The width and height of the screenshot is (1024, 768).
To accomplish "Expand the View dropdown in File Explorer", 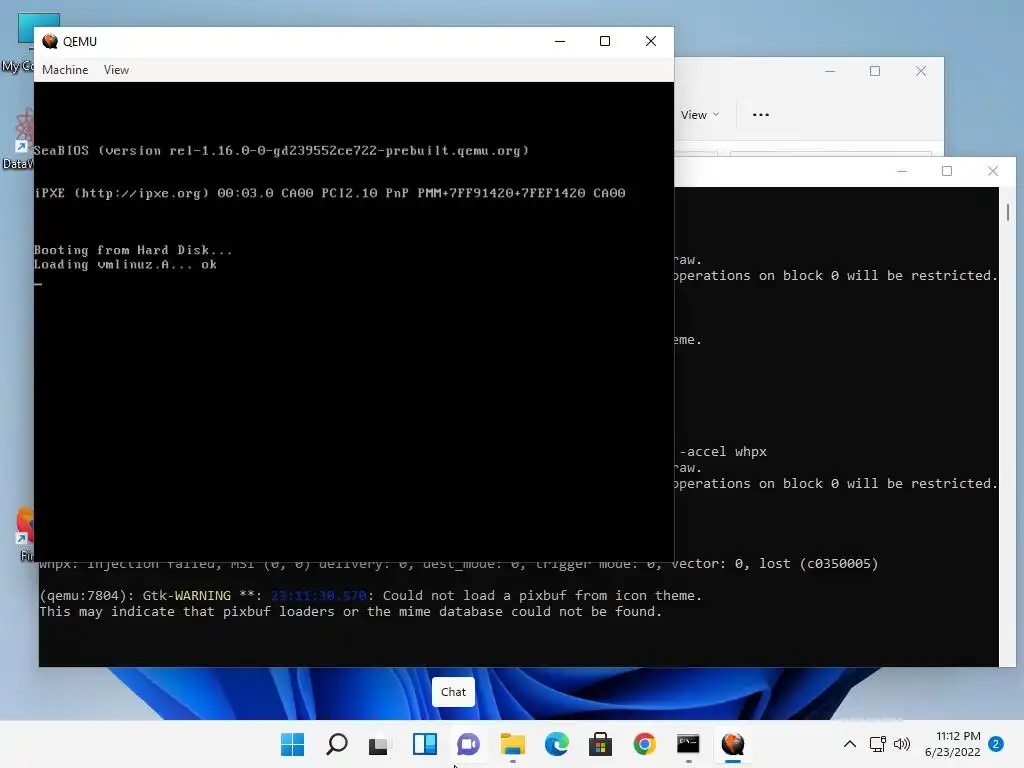I will click(699, 115).
